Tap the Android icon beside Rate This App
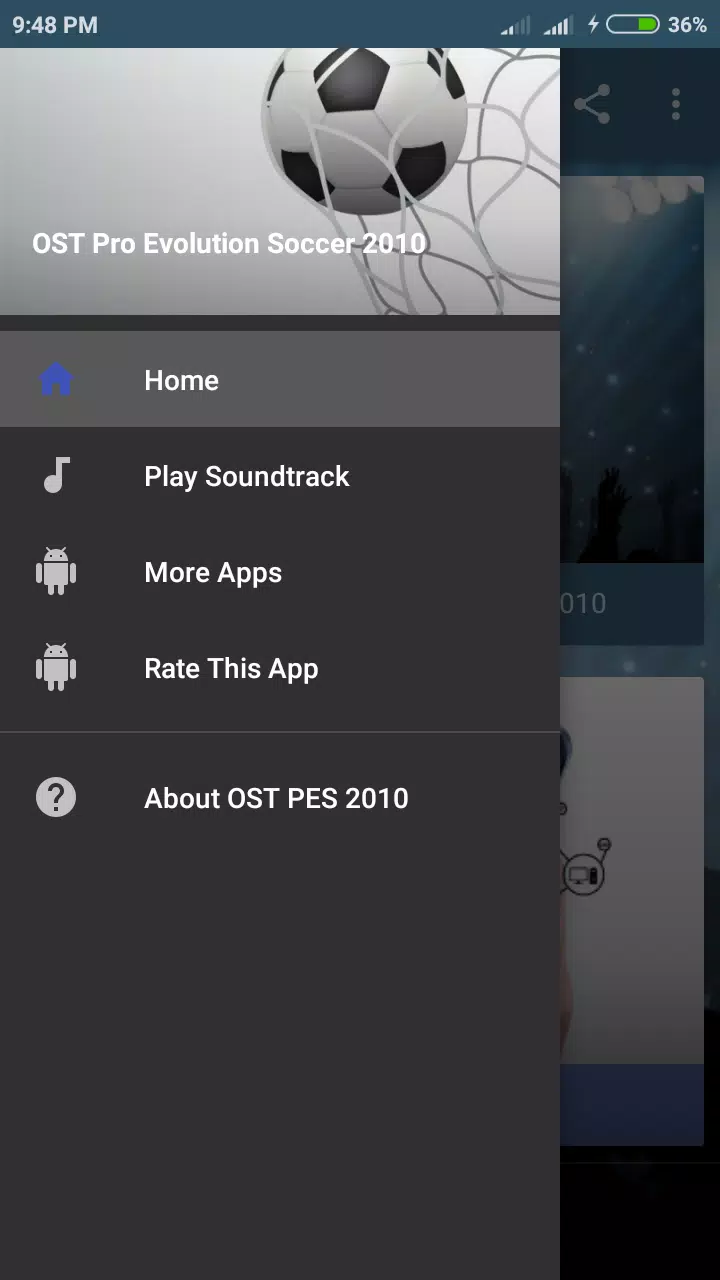 56,668
